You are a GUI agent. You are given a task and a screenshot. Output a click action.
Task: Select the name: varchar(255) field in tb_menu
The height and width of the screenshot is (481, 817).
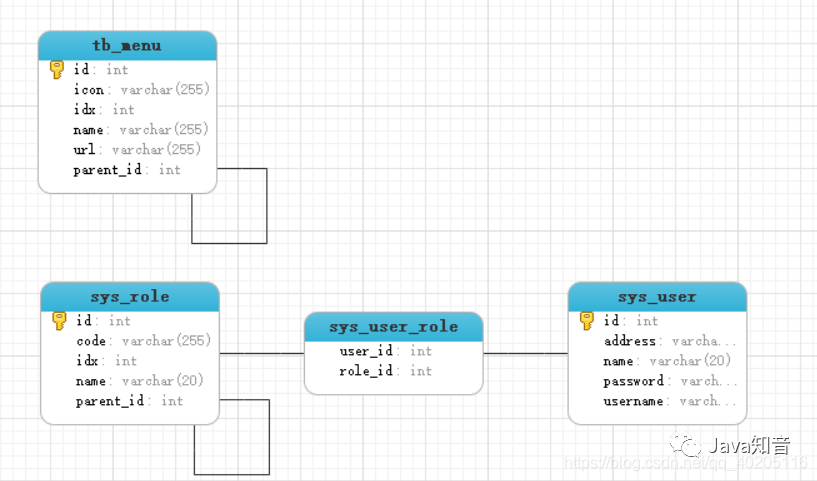141,129
